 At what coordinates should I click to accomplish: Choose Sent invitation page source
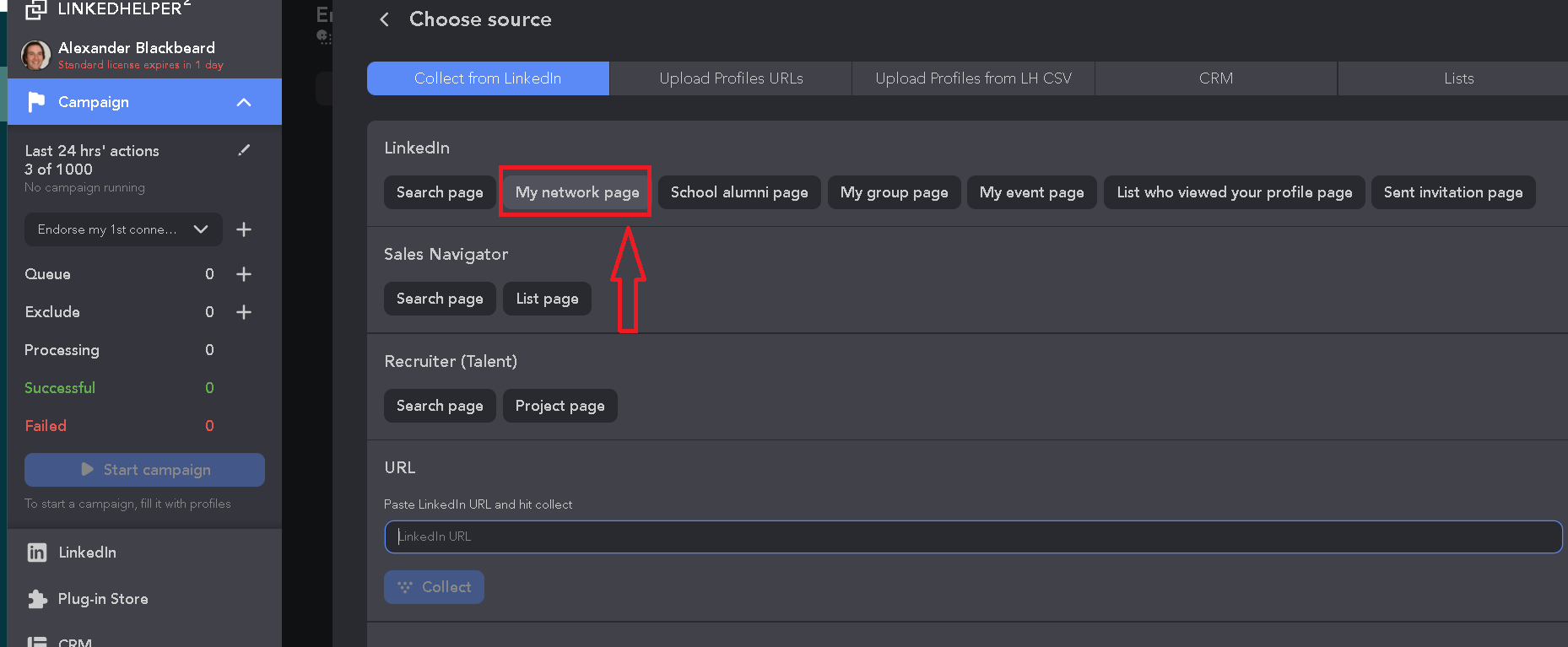point(1453,192)
